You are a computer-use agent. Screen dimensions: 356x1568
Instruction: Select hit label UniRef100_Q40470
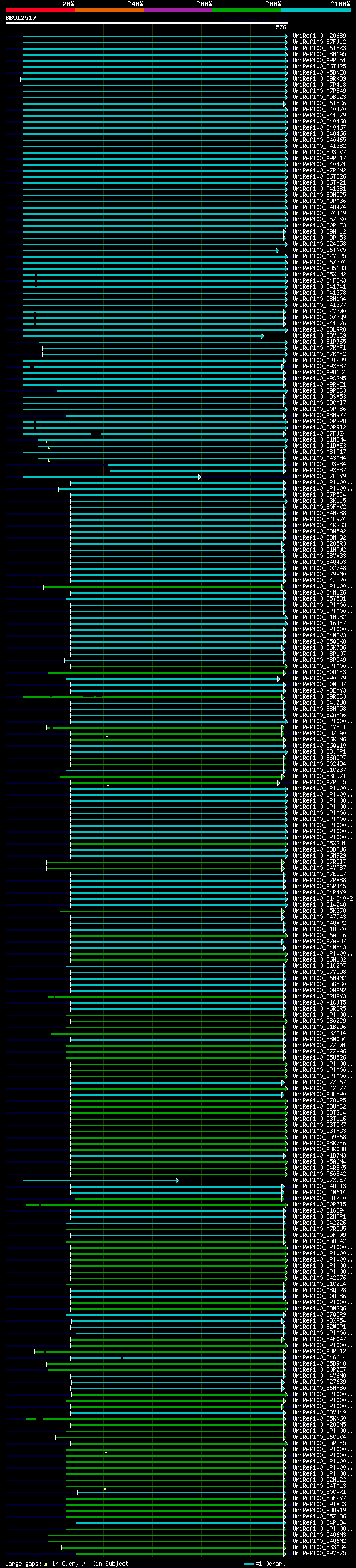coord(319,110)
